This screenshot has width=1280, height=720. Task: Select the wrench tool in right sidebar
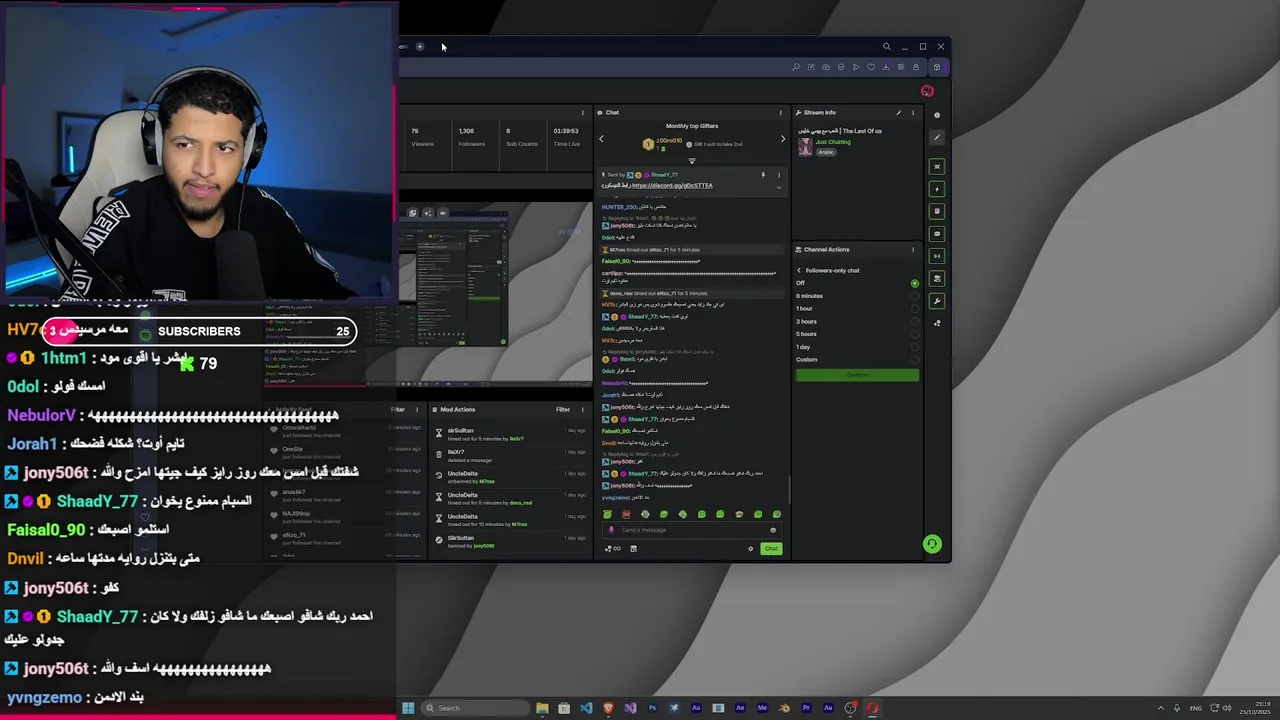[937, 301]
